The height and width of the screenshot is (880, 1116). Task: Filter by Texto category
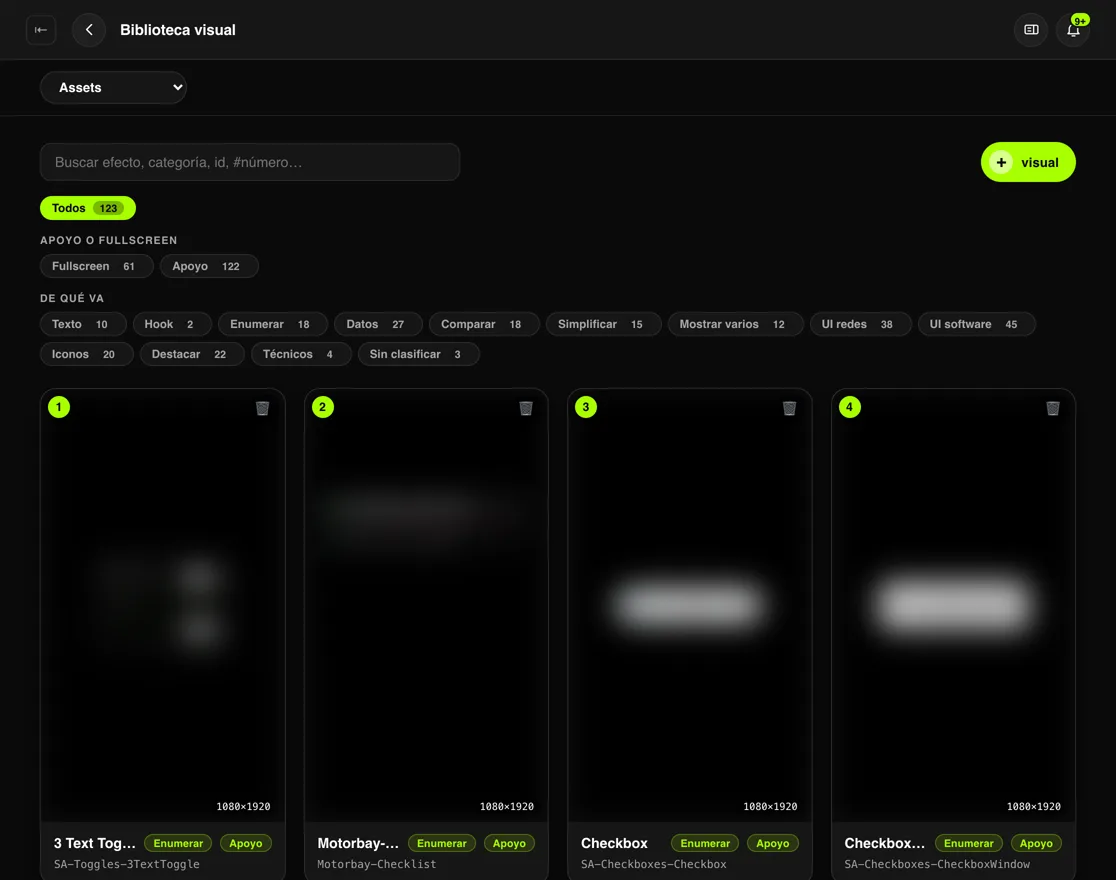tap(83, 324)
